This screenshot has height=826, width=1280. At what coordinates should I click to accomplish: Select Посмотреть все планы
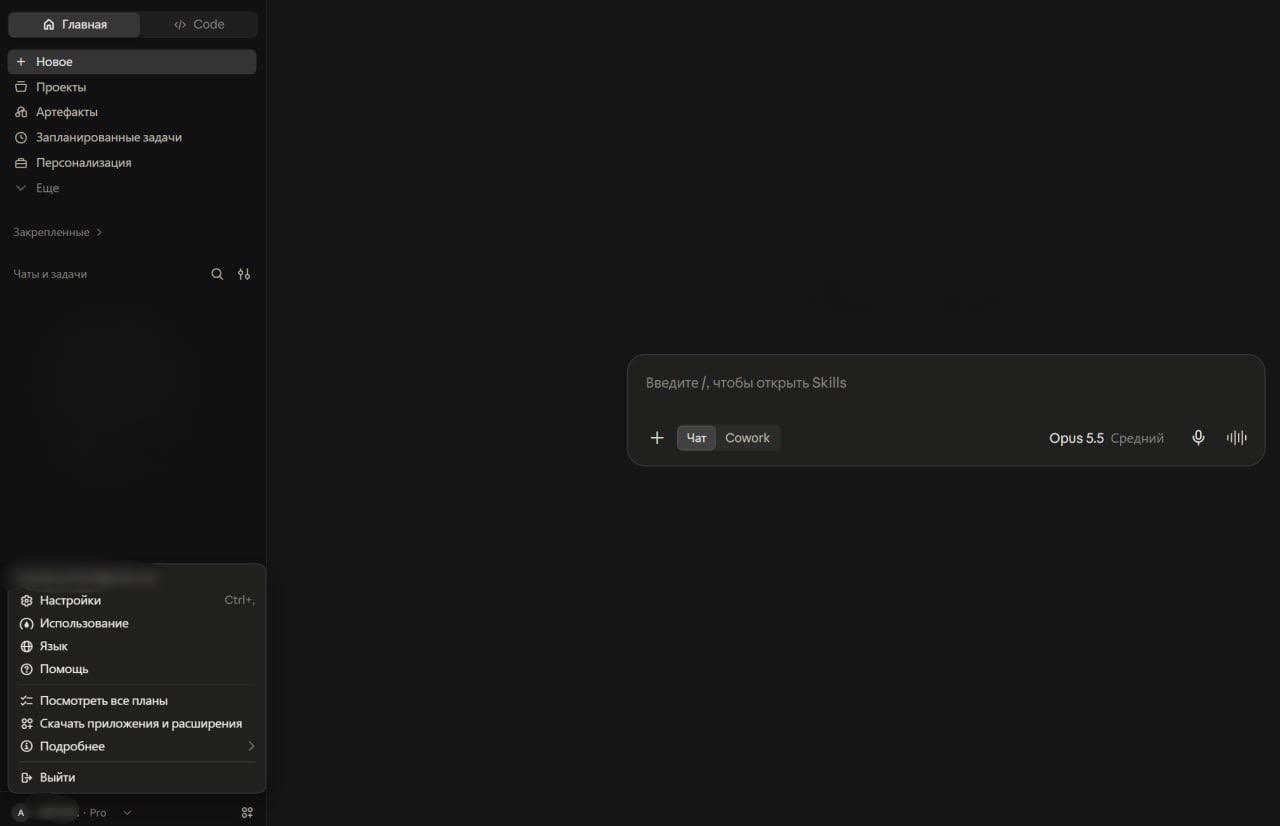point(137,701)
